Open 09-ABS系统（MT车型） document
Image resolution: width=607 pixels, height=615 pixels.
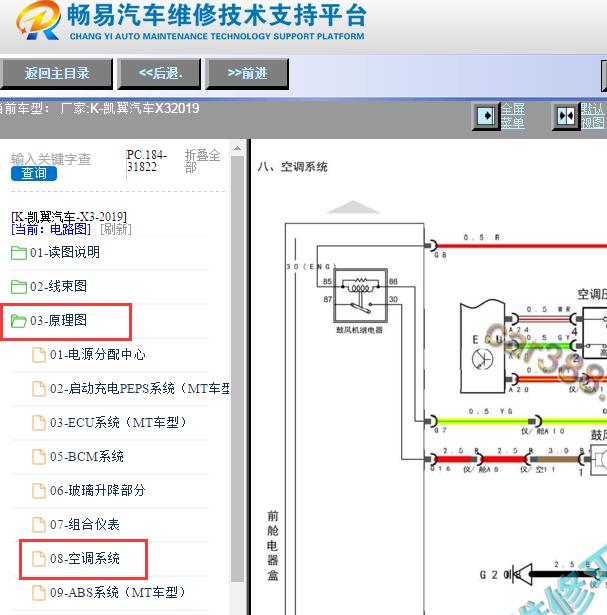click(x=118, y=593)
